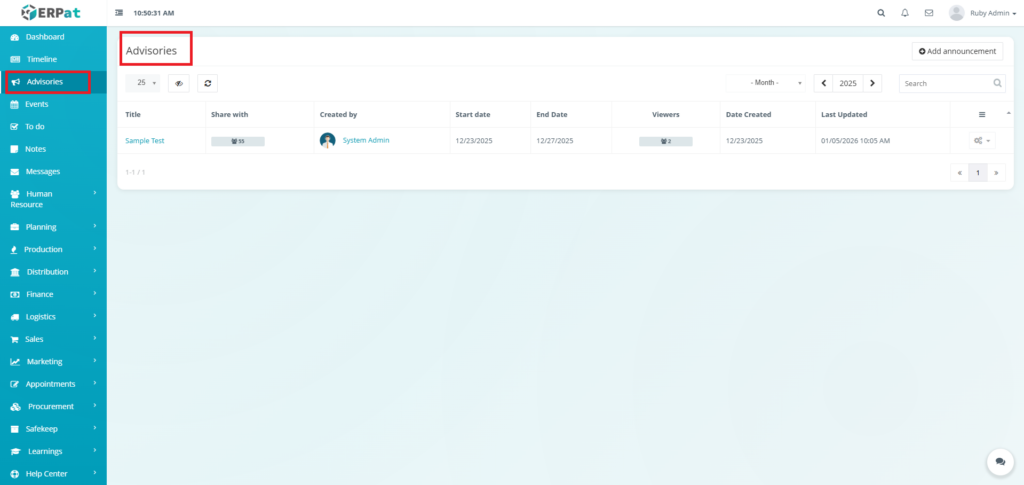This screenshot has height=485, width=1024.
Task: Click the refresh table icon button
Action: point(207,84)
